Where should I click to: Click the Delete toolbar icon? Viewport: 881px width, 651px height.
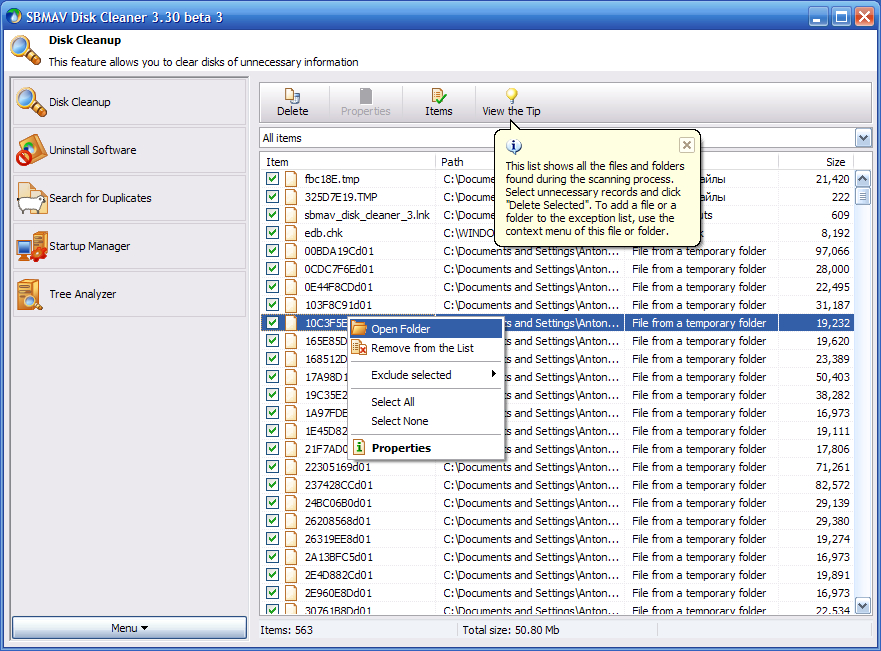(292, 95)
